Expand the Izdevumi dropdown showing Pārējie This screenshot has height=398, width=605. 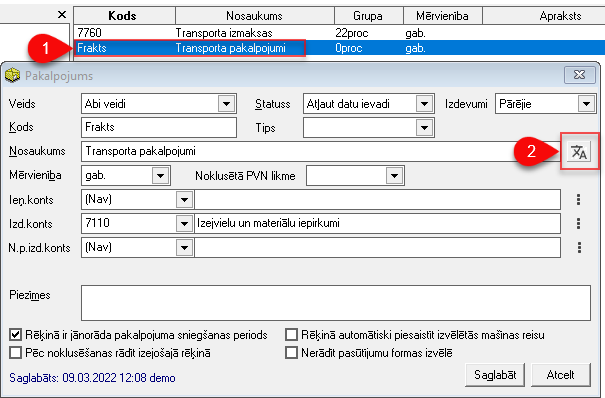point(586,104)
